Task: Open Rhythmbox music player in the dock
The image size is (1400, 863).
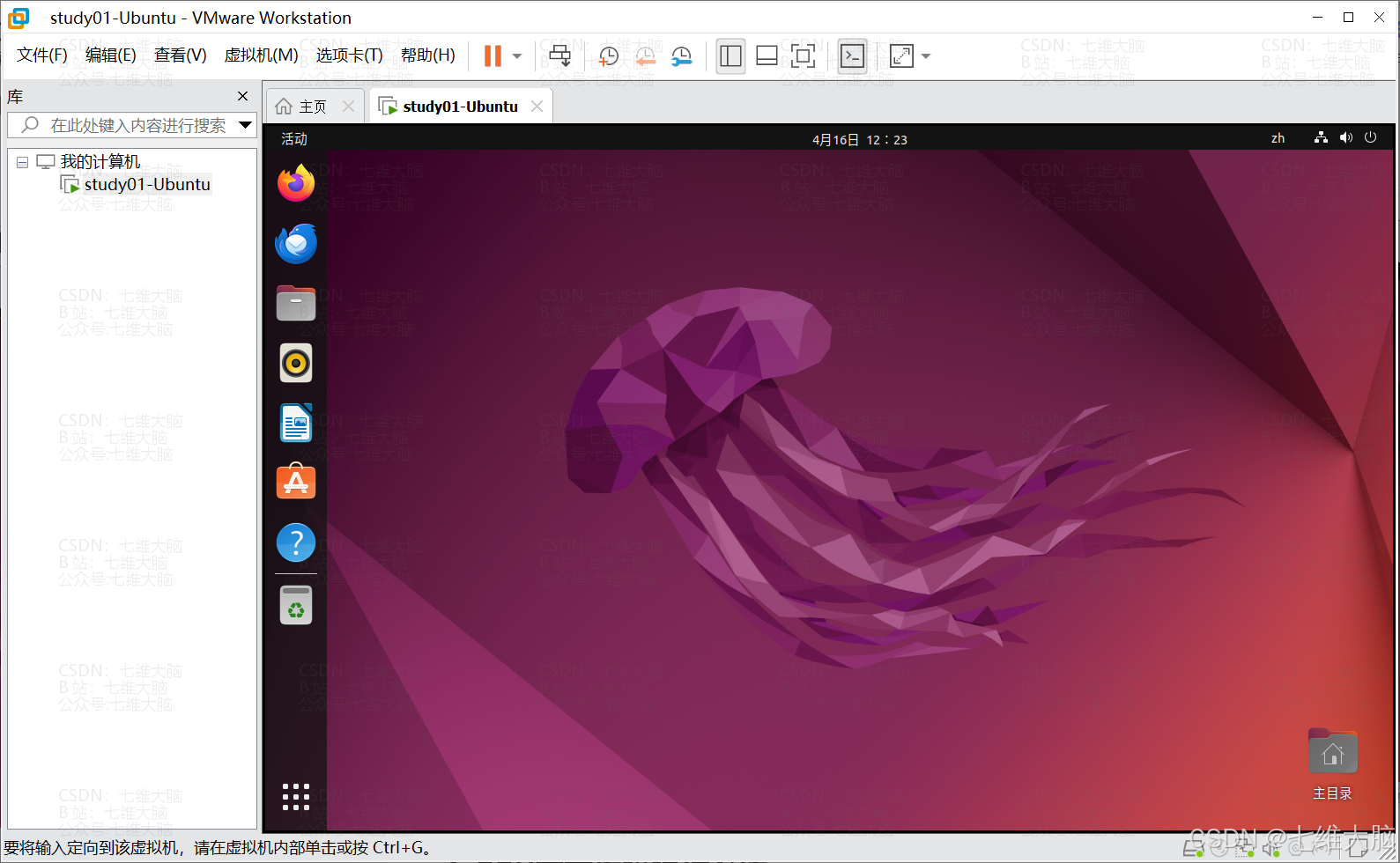Action: [x=296, y=363]
